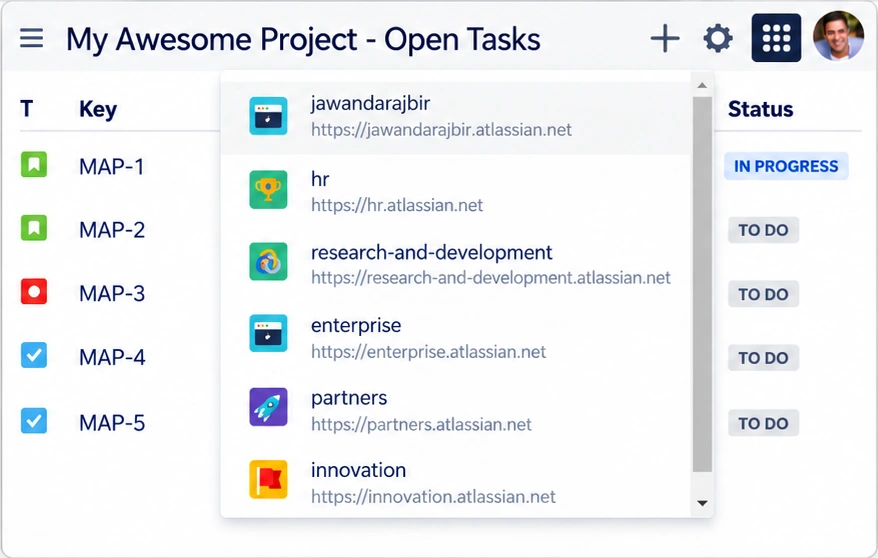Open issue MAP-2

tap(112, 229)
